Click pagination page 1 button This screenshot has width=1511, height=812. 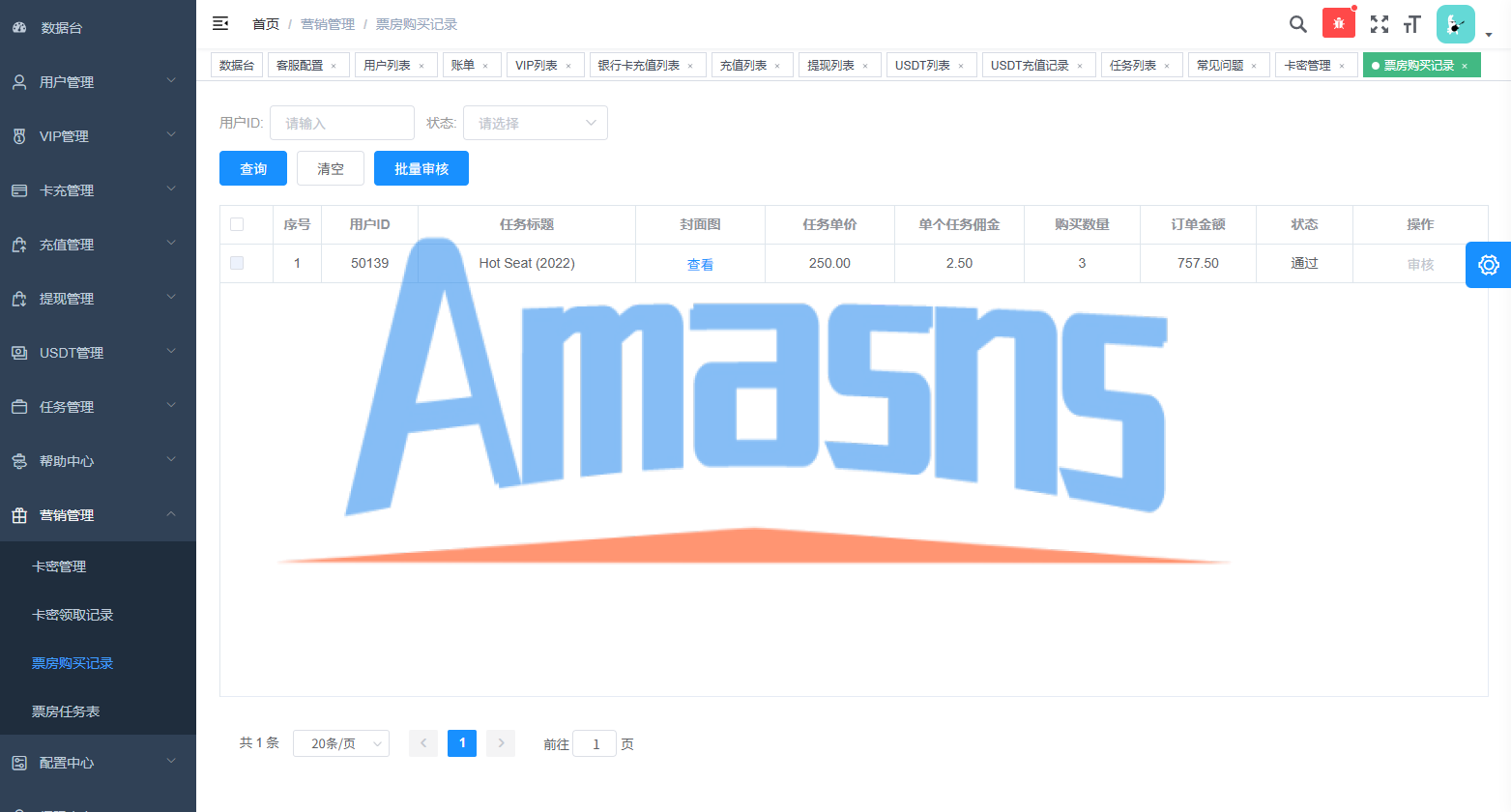click(x=462, y=743)
